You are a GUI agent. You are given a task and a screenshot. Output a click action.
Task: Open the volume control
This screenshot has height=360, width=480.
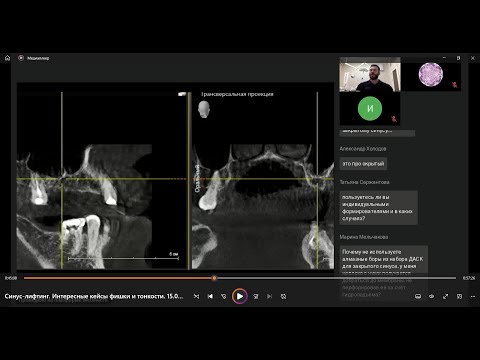[x=432, y=296]
